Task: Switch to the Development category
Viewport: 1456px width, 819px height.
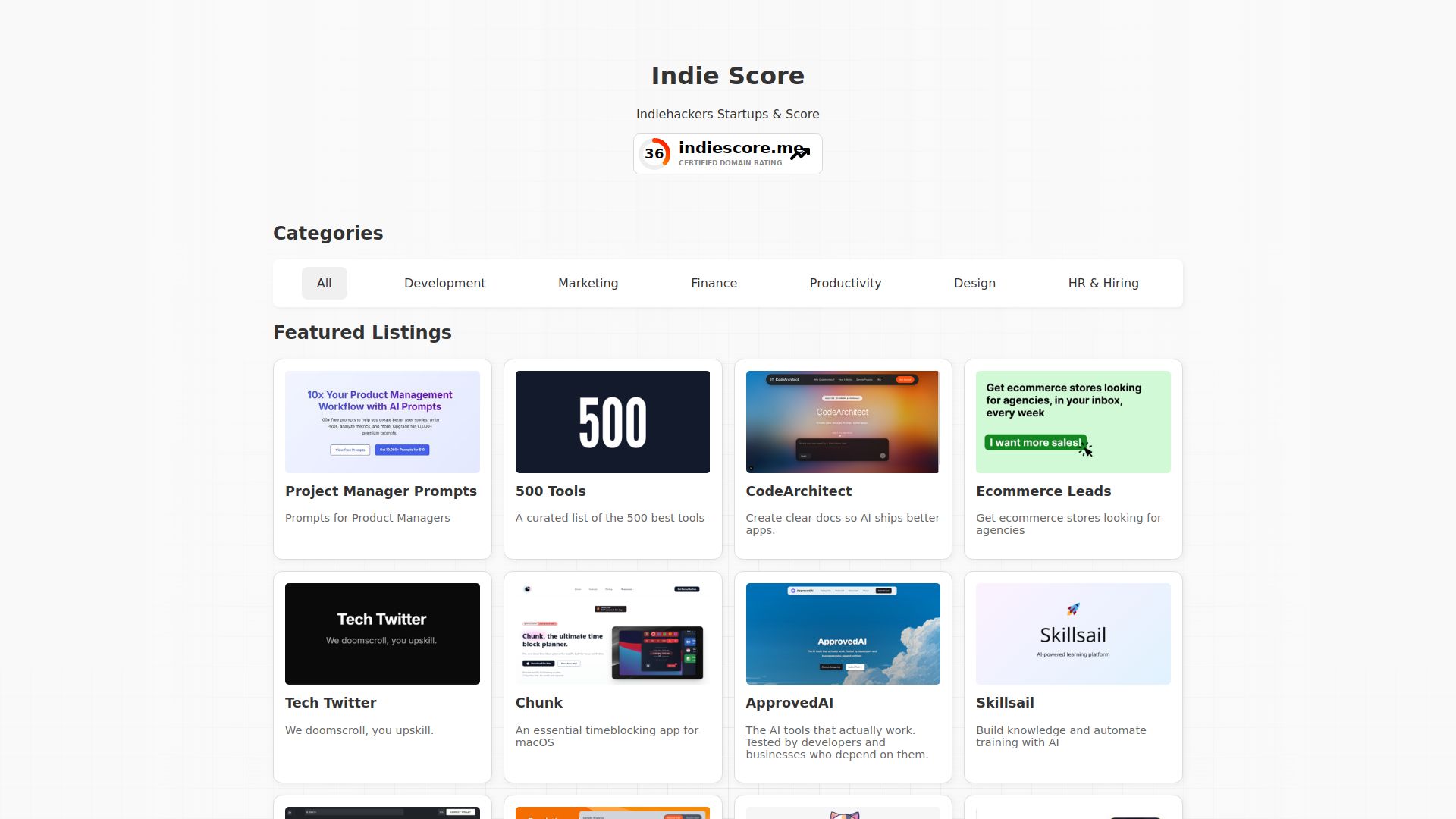Action: point(444,283)
